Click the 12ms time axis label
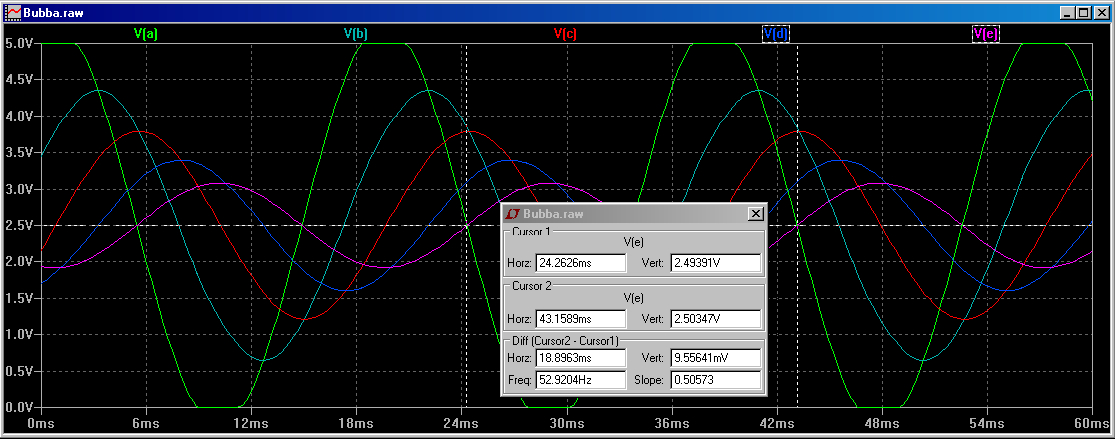Screen dimensions: 1115x439 pyautogui.click(x=251, y=424)
